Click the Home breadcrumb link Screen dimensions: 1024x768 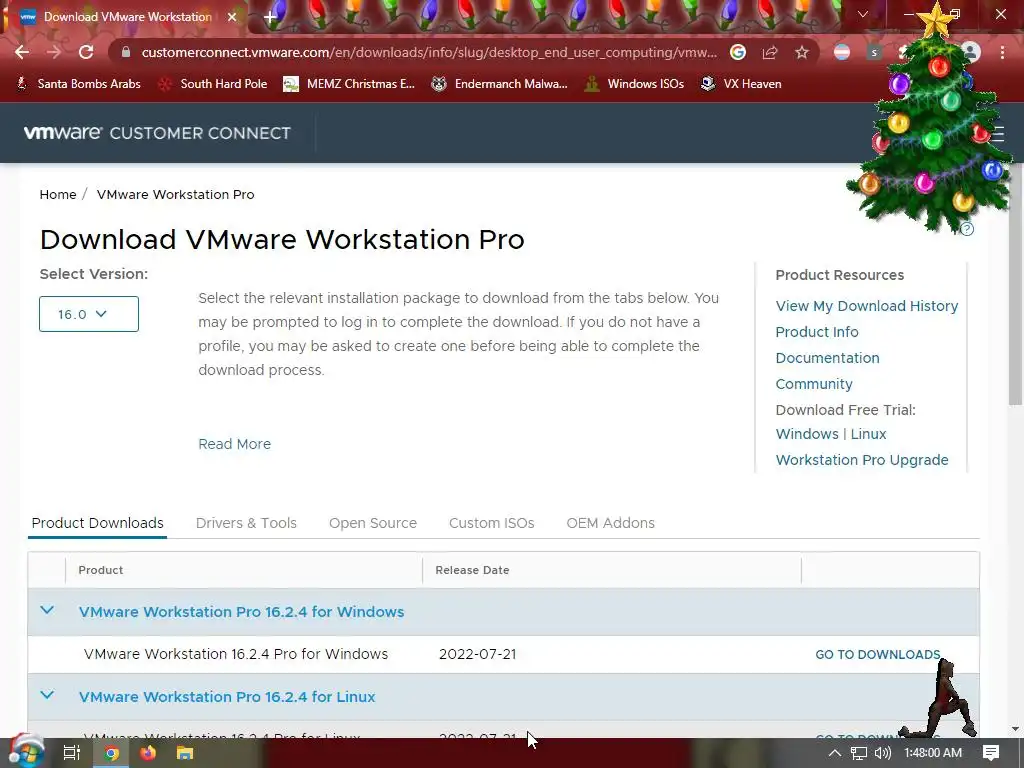tap(58, 195)
